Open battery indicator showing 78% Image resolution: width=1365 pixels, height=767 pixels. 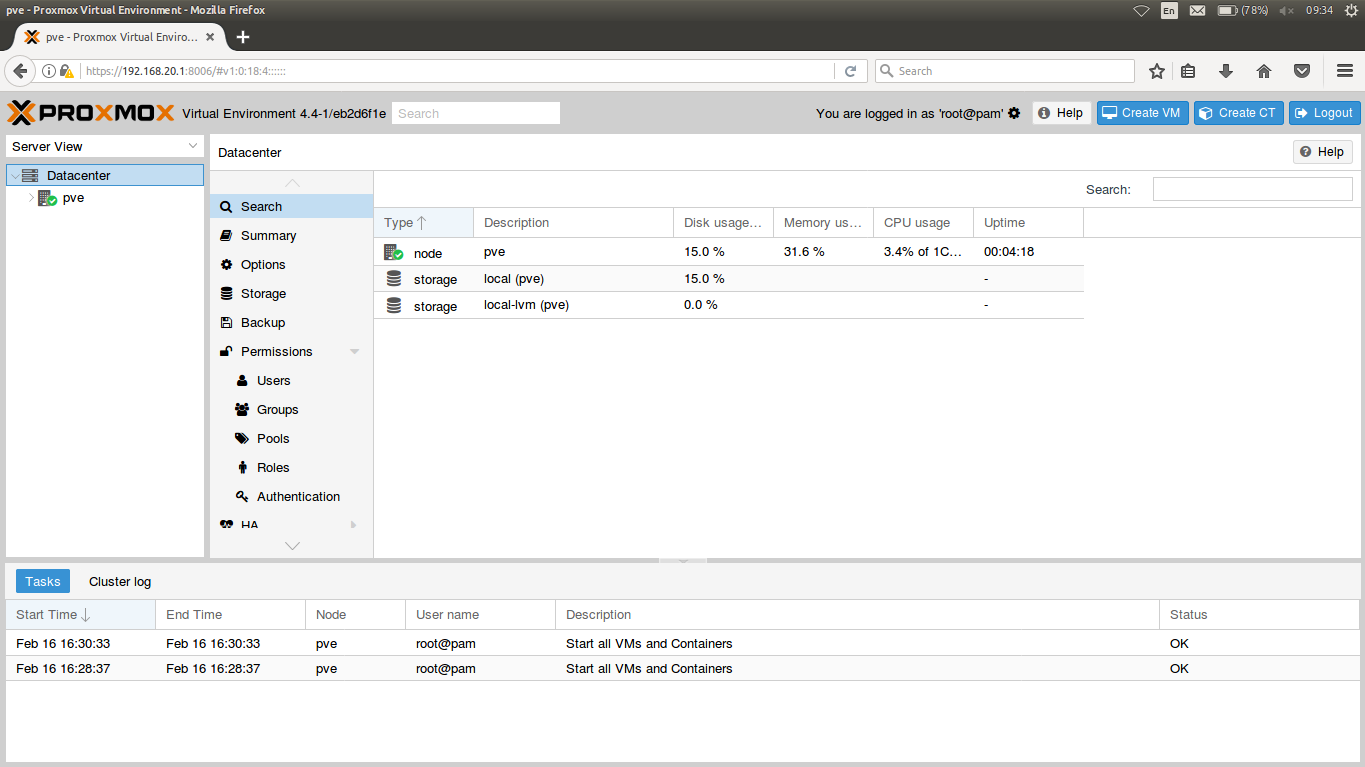(x=1243, y=10)
